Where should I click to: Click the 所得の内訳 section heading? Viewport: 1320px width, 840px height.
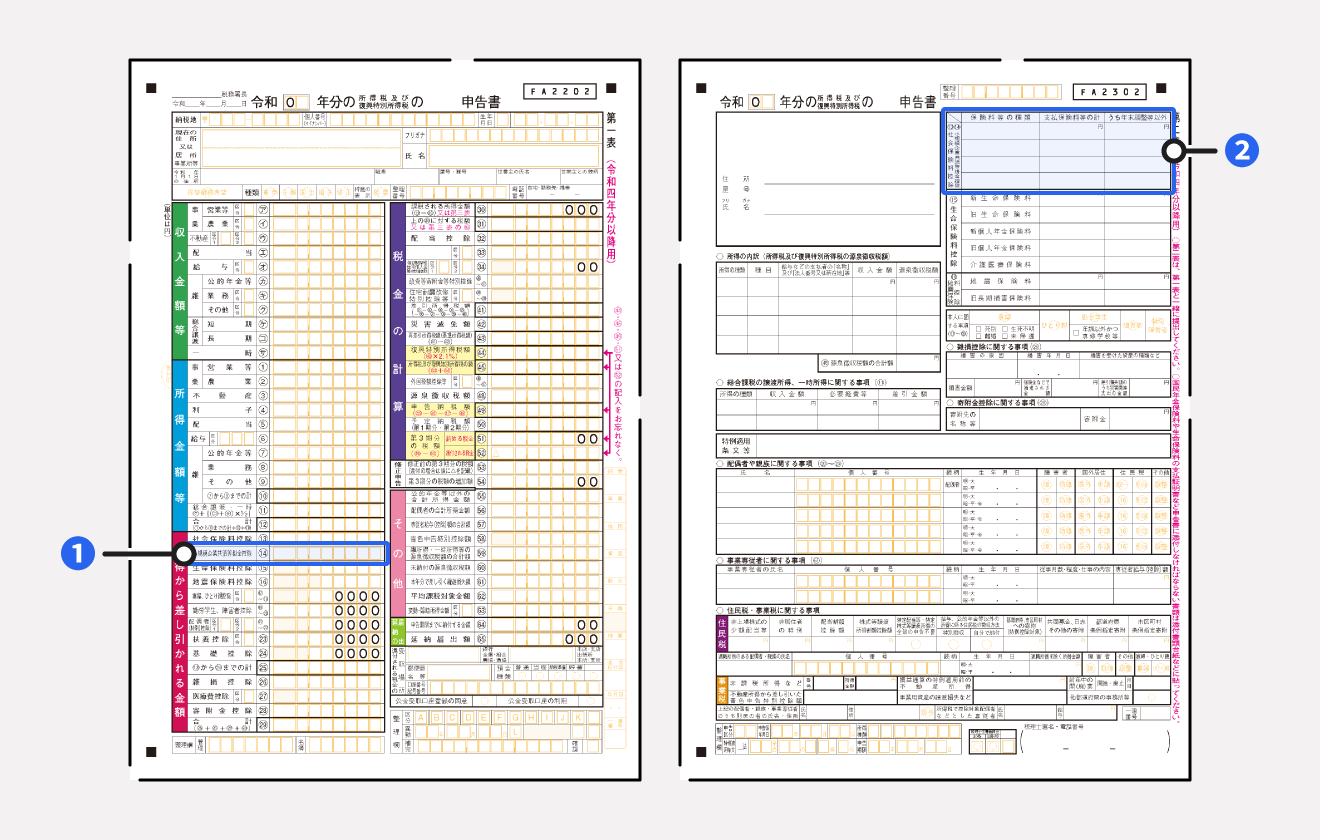[x=803, y=257]
